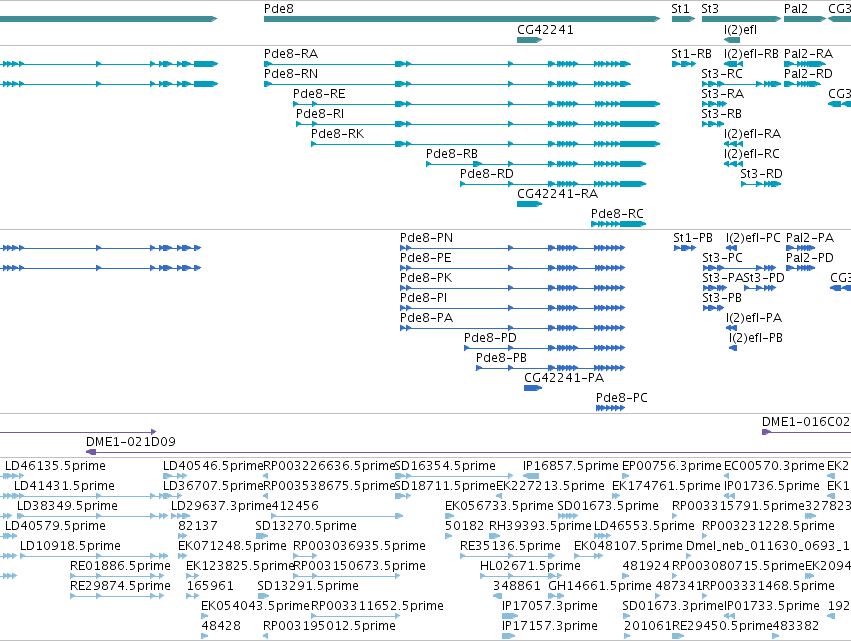Select protein l(2)efl-PB

tap(733, 348)
